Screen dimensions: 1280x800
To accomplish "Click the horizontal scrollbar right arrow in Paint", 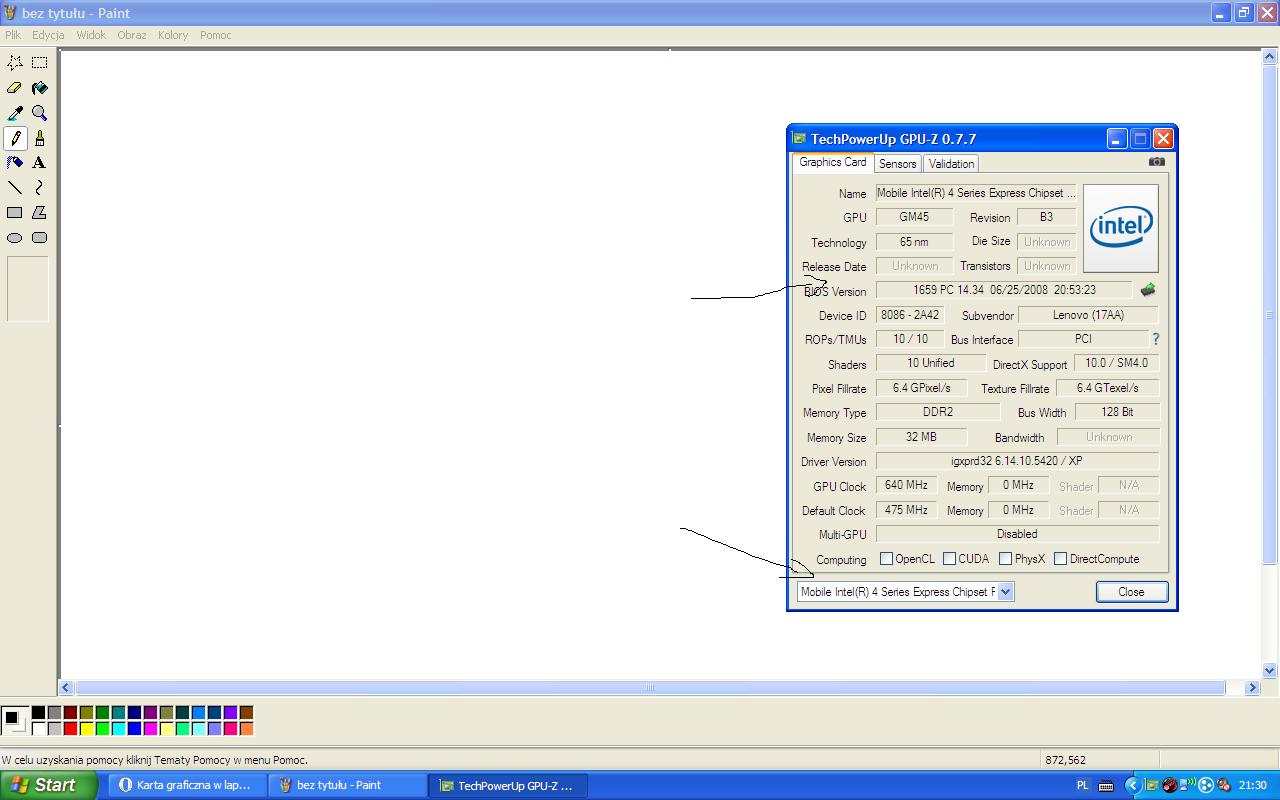I will click(1252, 688).
